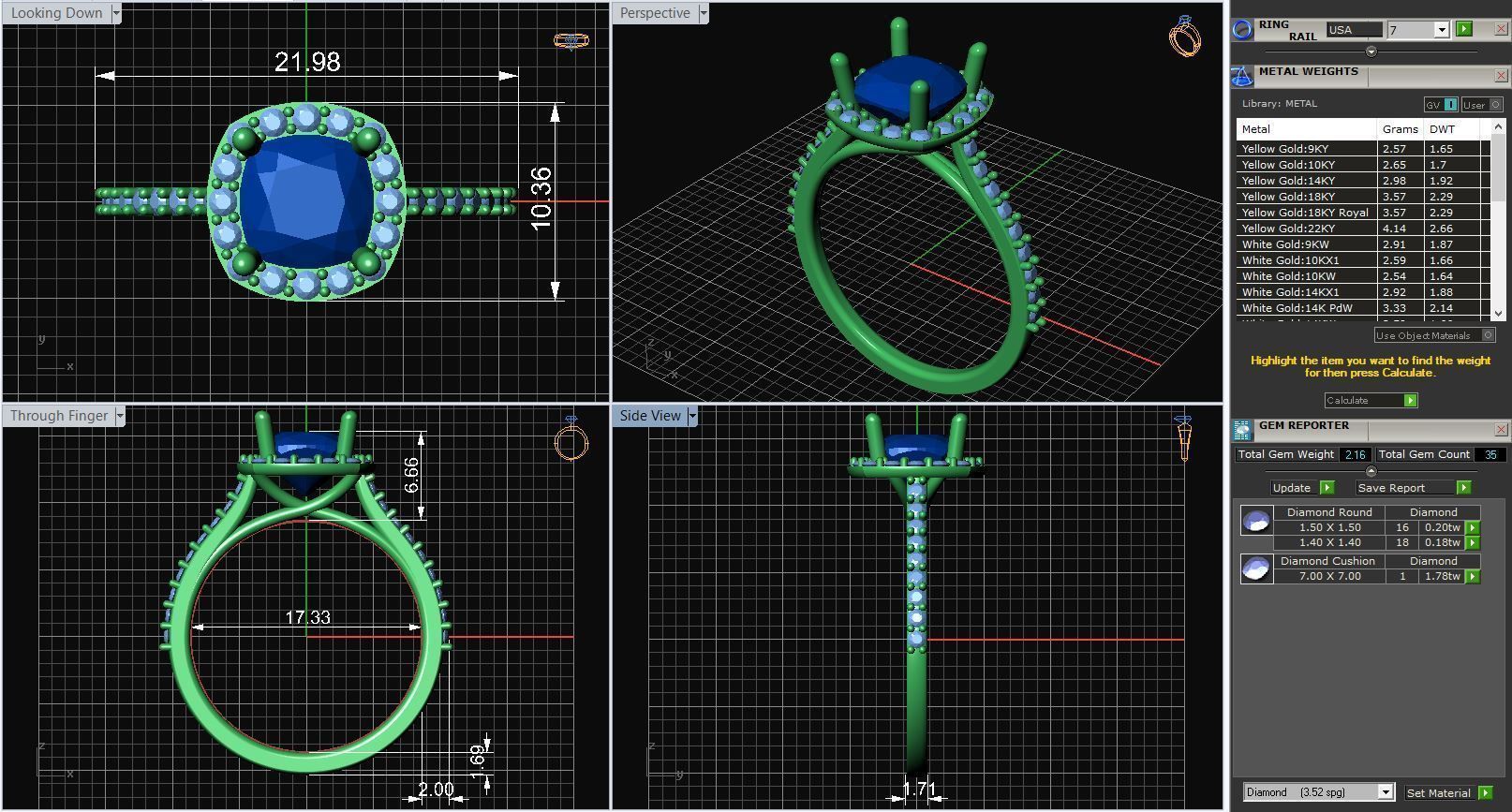Screen dimensions: 1512x812
Task: Select the White Gold:10KX1 row
Action: [x=1363, y=260]
